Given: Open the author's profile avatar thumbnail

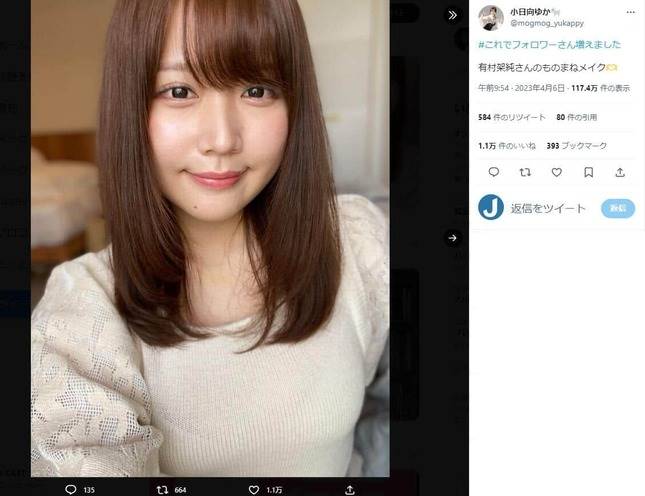Looking at the screenshot, I should click(x=491, y=18).
